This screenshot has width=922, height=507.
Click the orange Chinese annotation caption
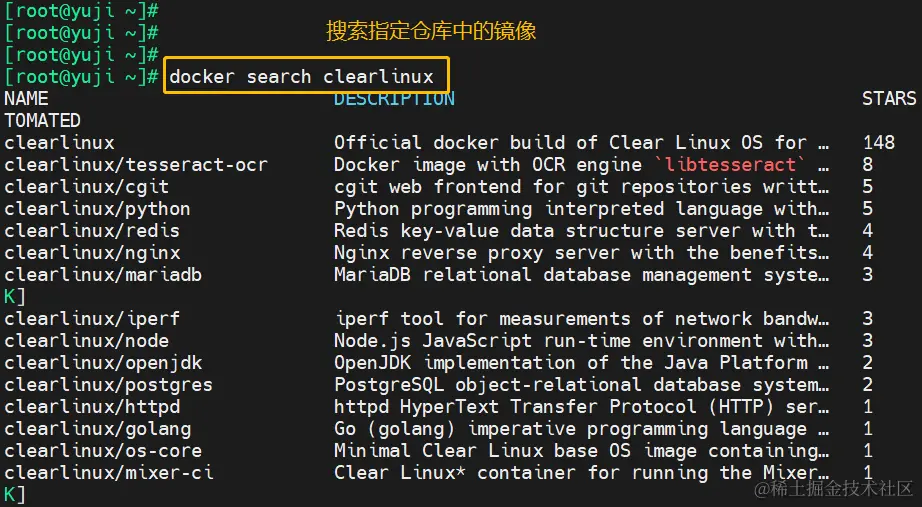click(x=431, y=32)
